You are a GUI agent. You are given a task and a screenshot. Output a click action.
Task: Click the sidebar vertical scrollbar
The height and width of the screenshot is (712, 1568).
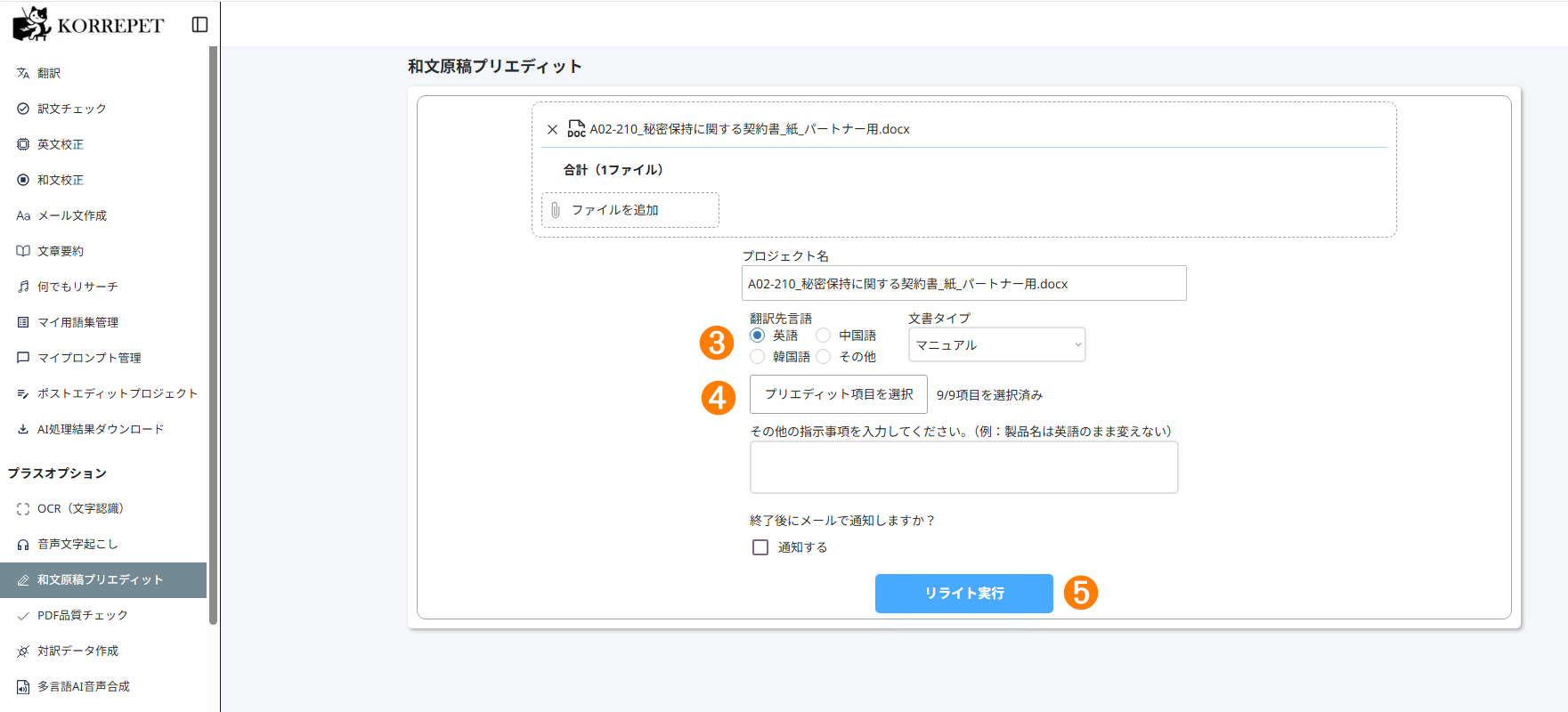pyautogui.click(x=213, y=336)
